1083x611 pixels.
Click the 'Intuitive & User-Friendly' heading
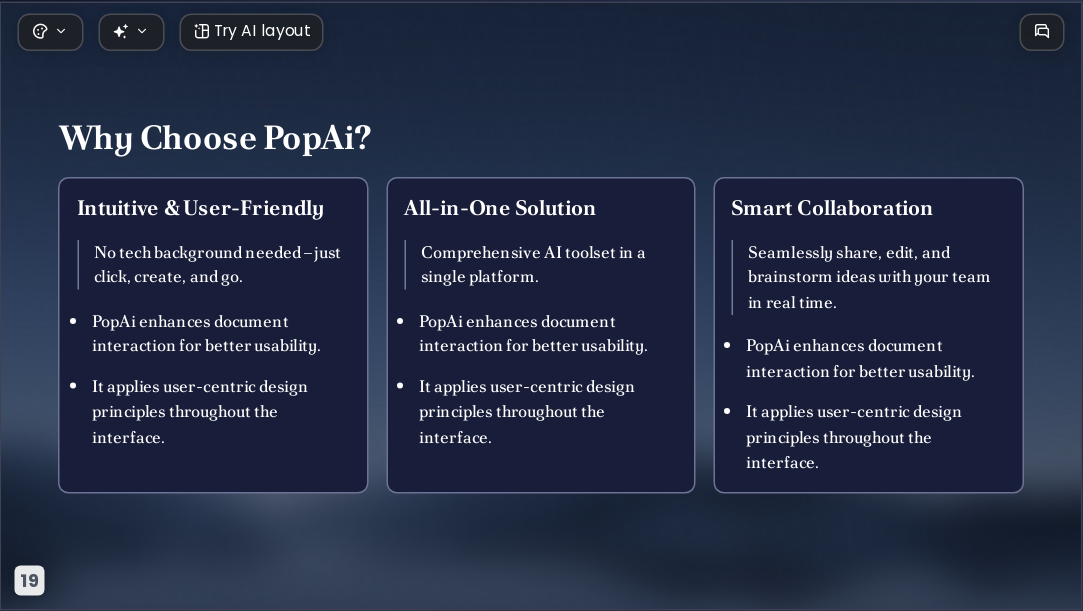[200, 208]
